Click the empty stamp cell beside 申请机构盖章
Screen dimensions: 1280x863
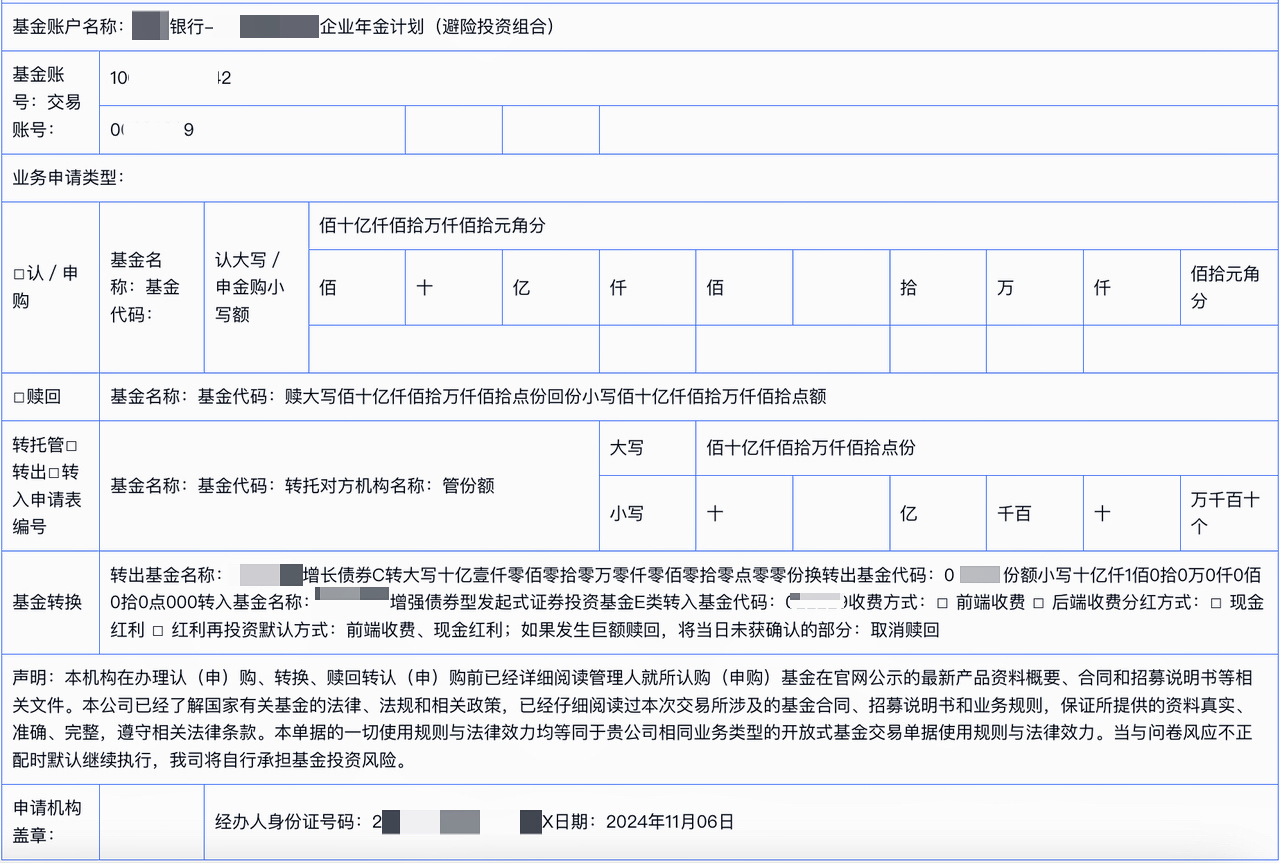(x=152, y=822)
